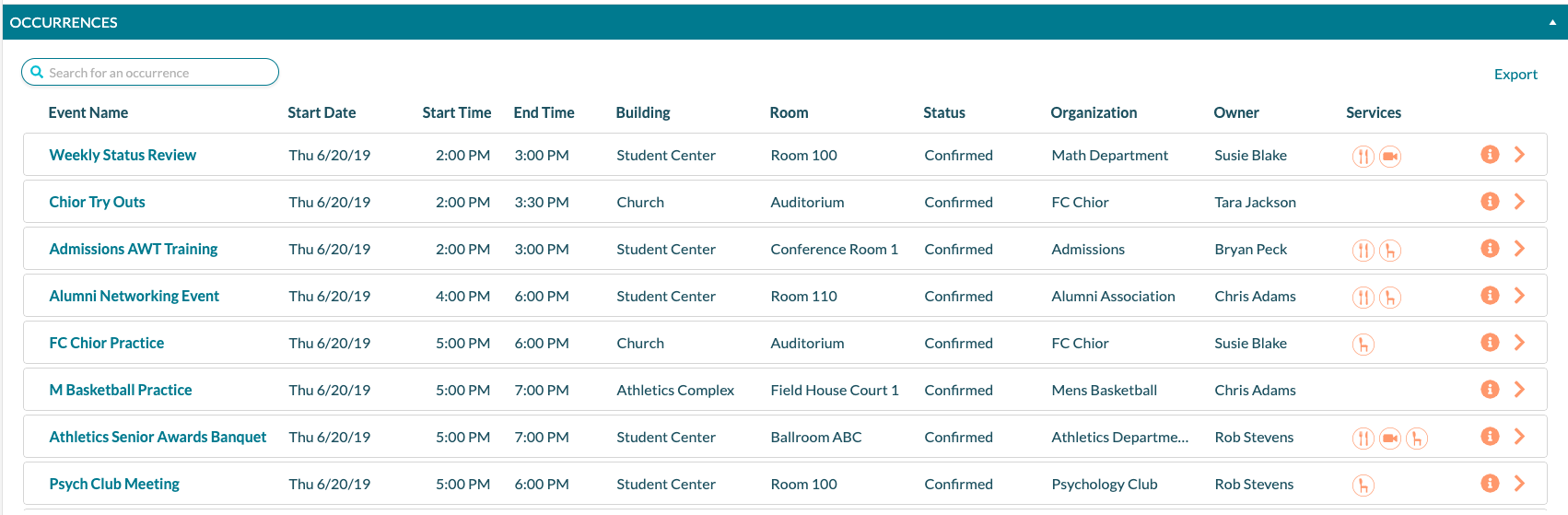Click video camera icon for Weekly Status Review
1568x515 pixels.
[1390, 157]
